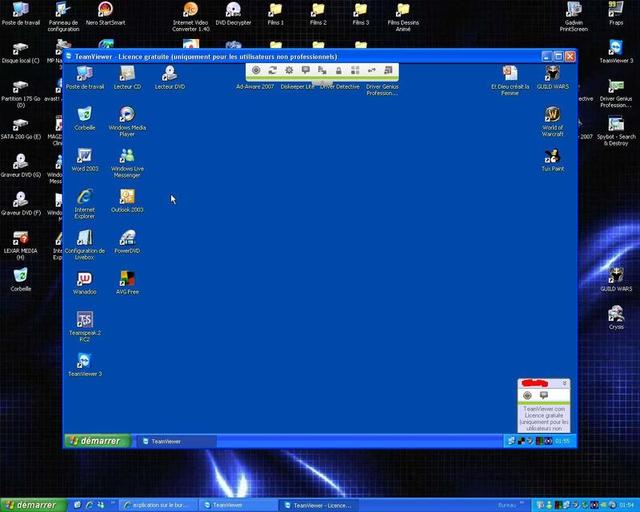Screen dimensions: 640x512
Task: Launch Internet Video Converter 1.40
Action: (x=191, y=17)
